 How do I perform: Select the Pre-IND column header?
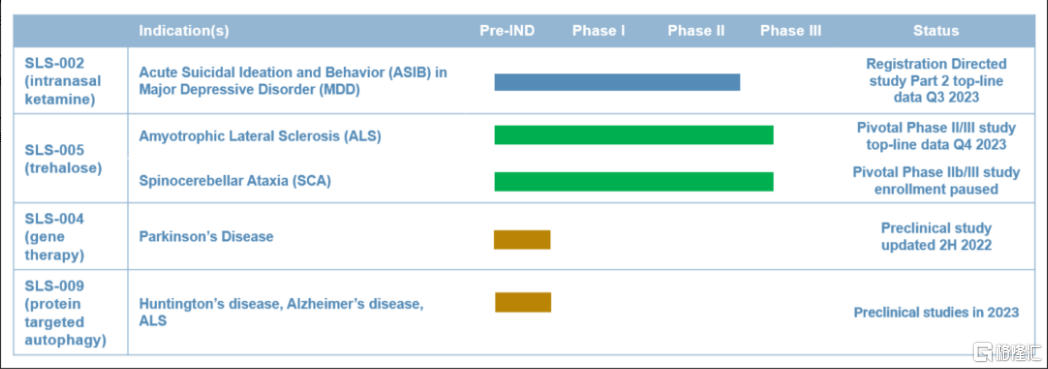point(507,31)
